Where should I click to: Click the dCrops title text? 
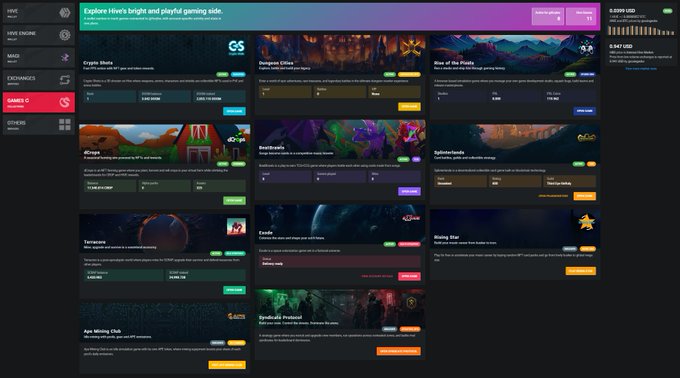[92, 153]
